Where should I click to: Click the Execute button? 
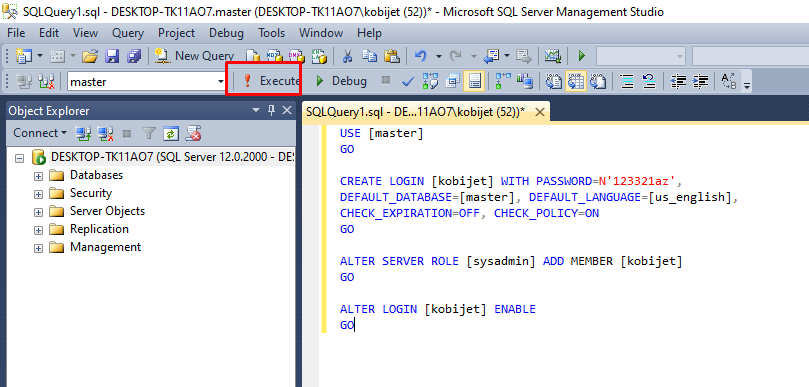[x=272, y=81]
